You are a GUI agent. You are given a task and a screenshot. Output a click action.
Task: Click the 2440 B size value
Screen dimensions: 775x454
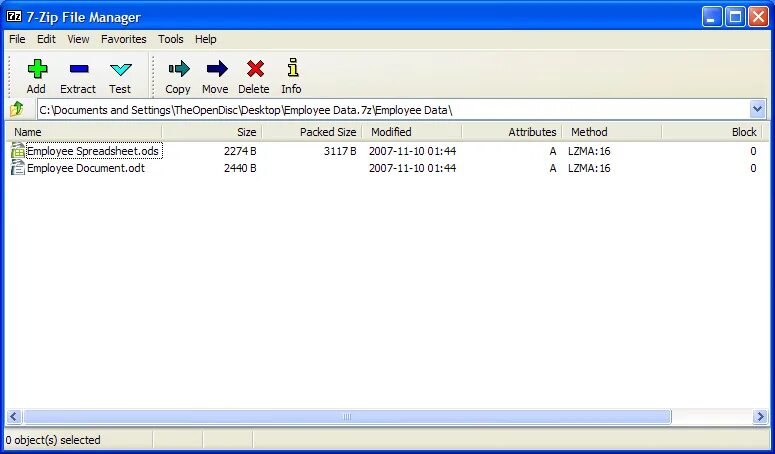coord(240,168)
